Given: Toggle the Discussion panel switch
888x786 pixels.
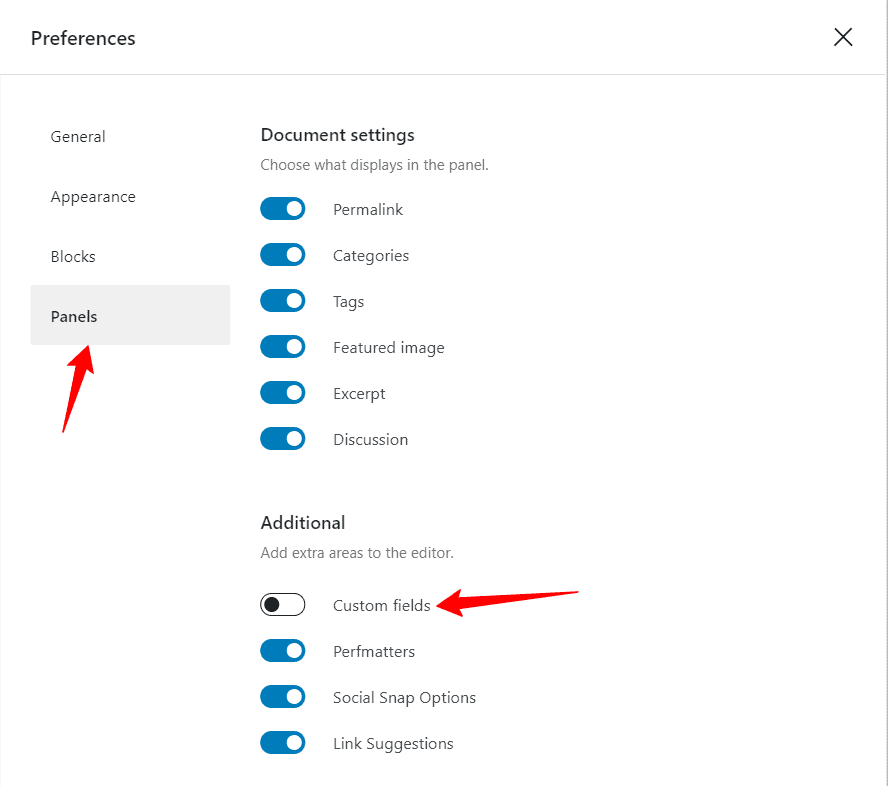Looking at the screenshot, I should coord(283,439).
